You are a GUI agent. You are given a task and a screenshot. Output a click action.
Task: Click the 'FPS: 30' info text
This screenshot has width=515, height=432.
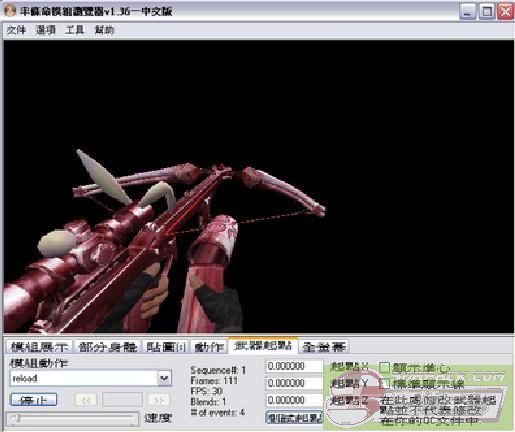click(207, 391)
